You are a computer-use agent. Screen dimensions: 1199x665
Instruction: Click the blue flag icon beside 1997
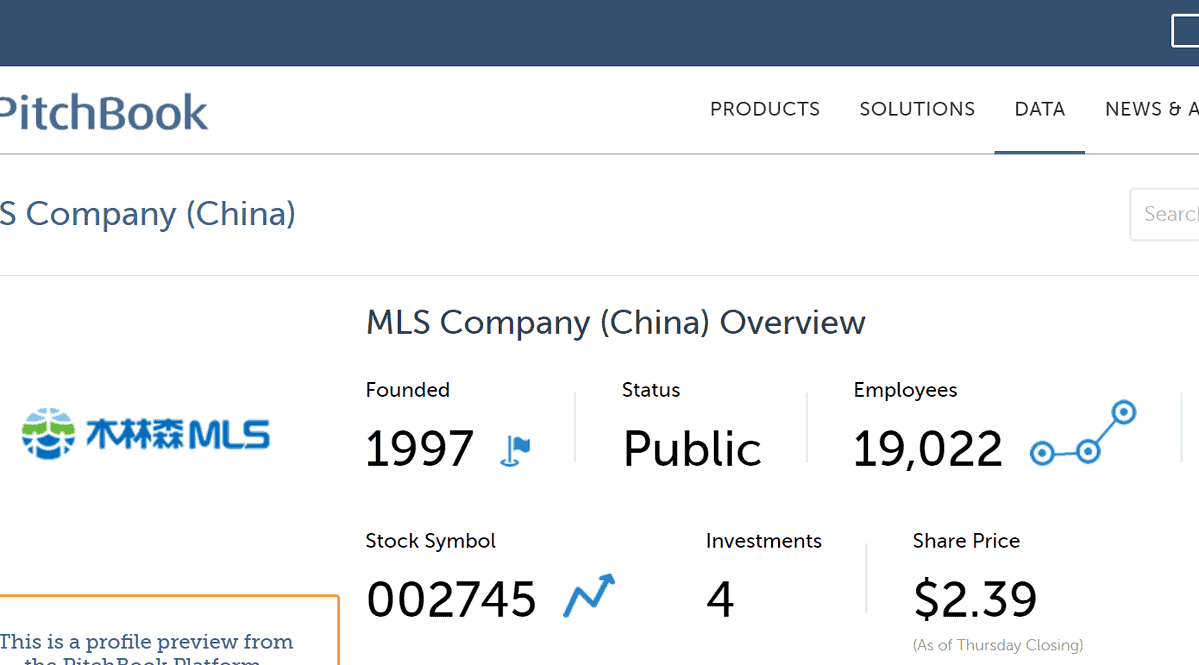click(x=515, y=451)
